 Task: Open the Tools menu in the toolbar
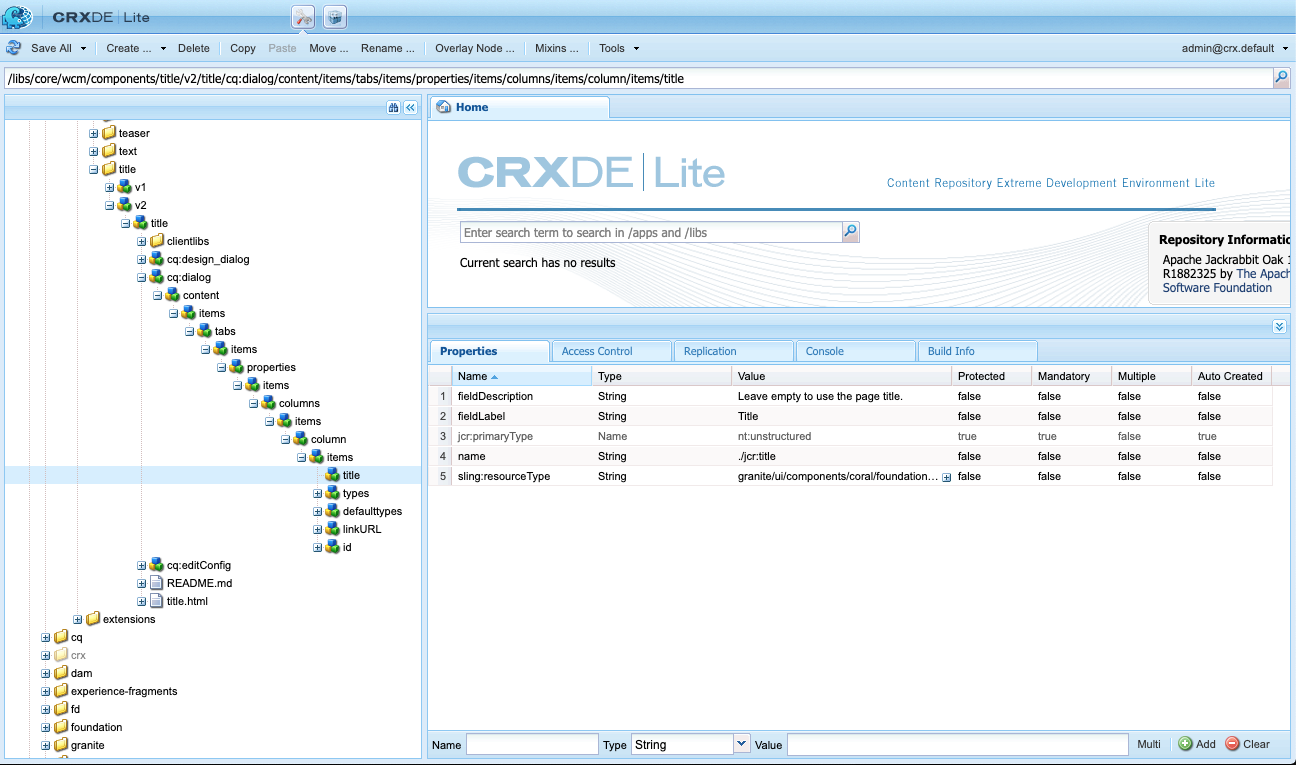tap(619, 48)
